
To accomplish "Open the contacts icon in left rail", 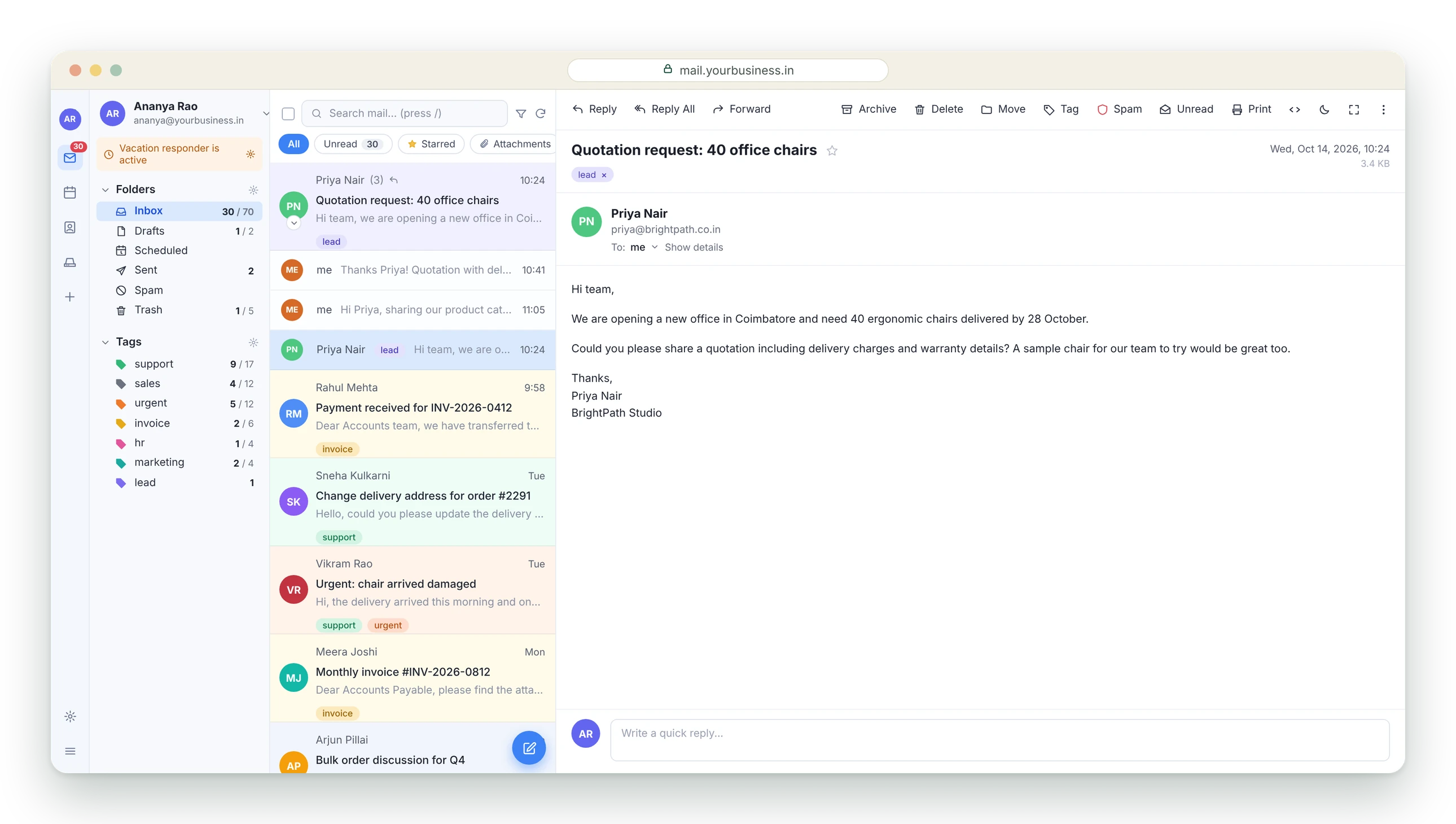I will click(x=69, y=227).
